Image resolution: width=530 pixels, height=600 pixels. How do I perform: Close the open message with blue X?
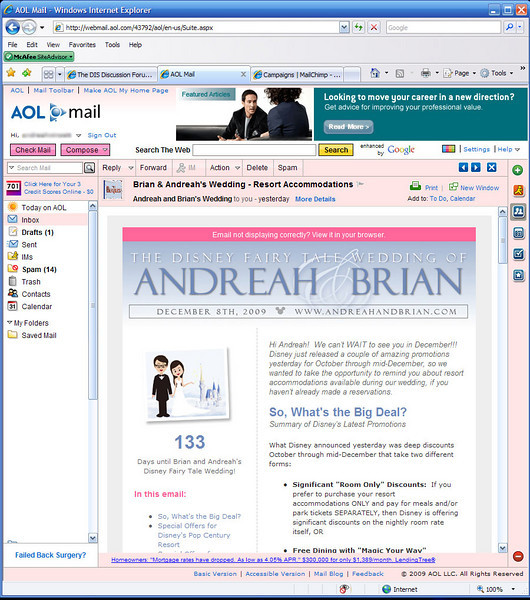click(492, 167)
